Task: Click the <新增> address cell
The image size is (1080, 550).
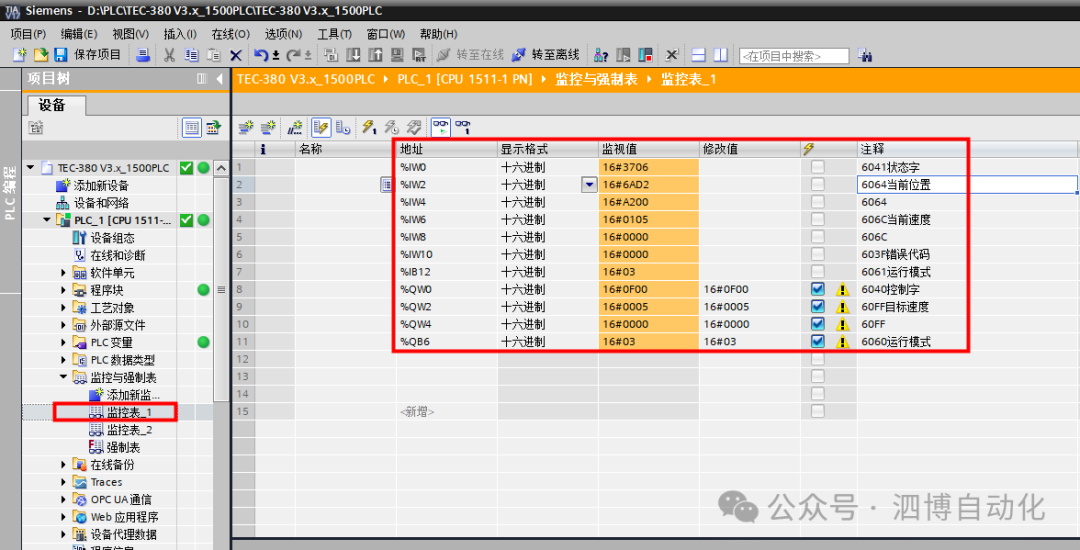Action: [446, 412]
